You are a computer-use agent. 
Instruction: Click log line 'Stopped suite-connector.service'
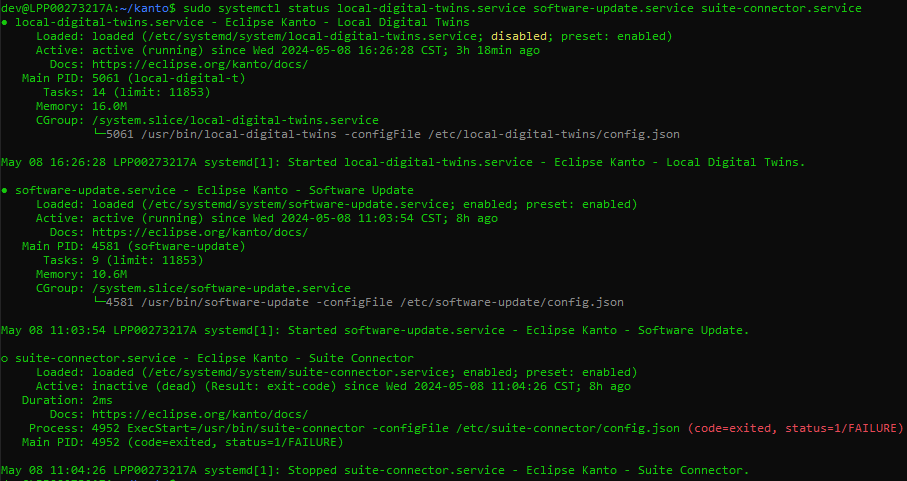pyautogui.click(x=375, y=471)
